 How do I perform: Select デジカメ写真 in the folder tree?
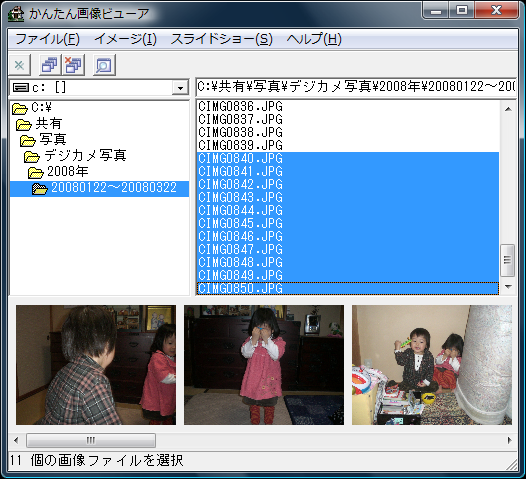point(85,156)
